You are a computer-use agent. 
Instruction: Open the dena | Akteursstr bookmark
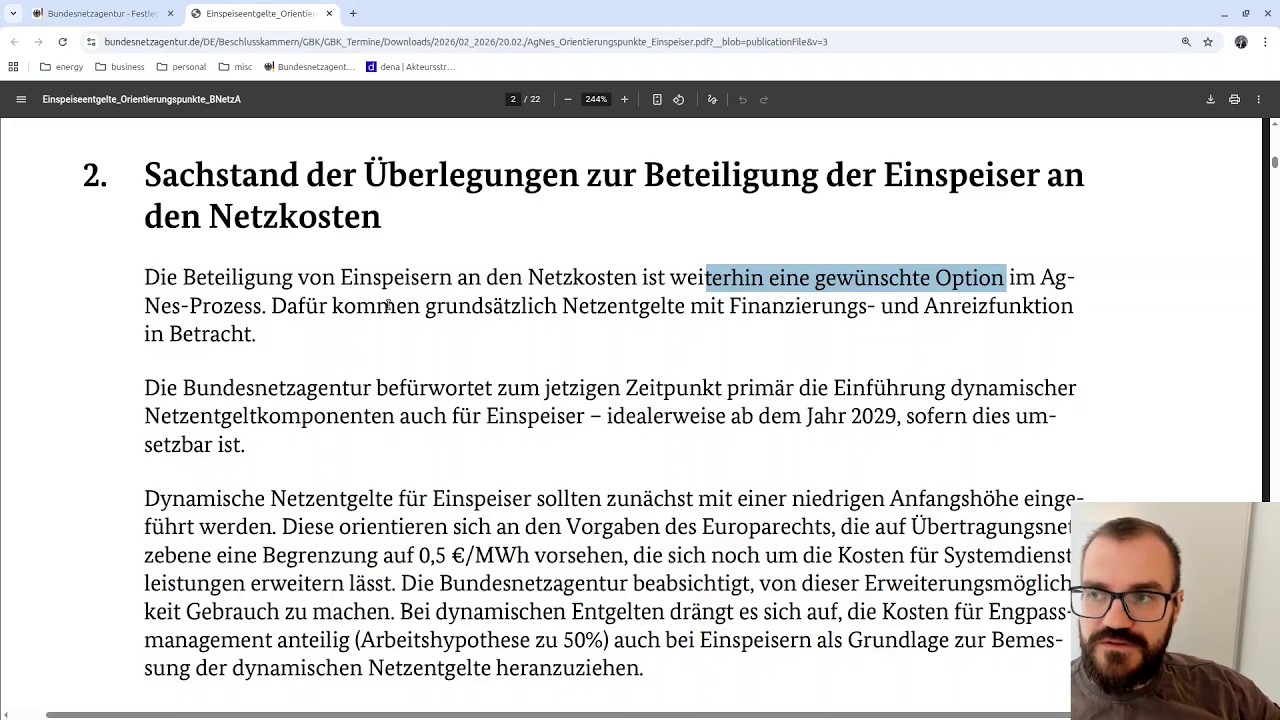coord(411,67)
